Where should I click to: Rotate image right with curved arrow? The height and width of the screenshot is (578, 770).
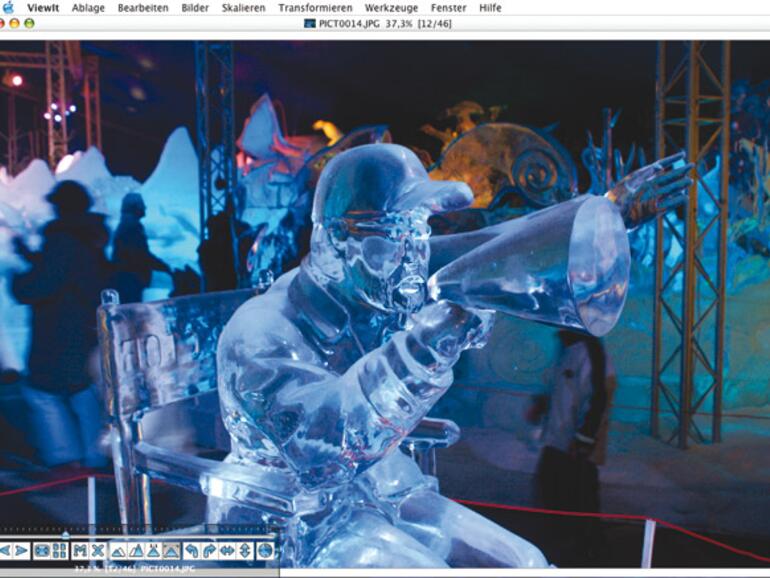(209, 550)
